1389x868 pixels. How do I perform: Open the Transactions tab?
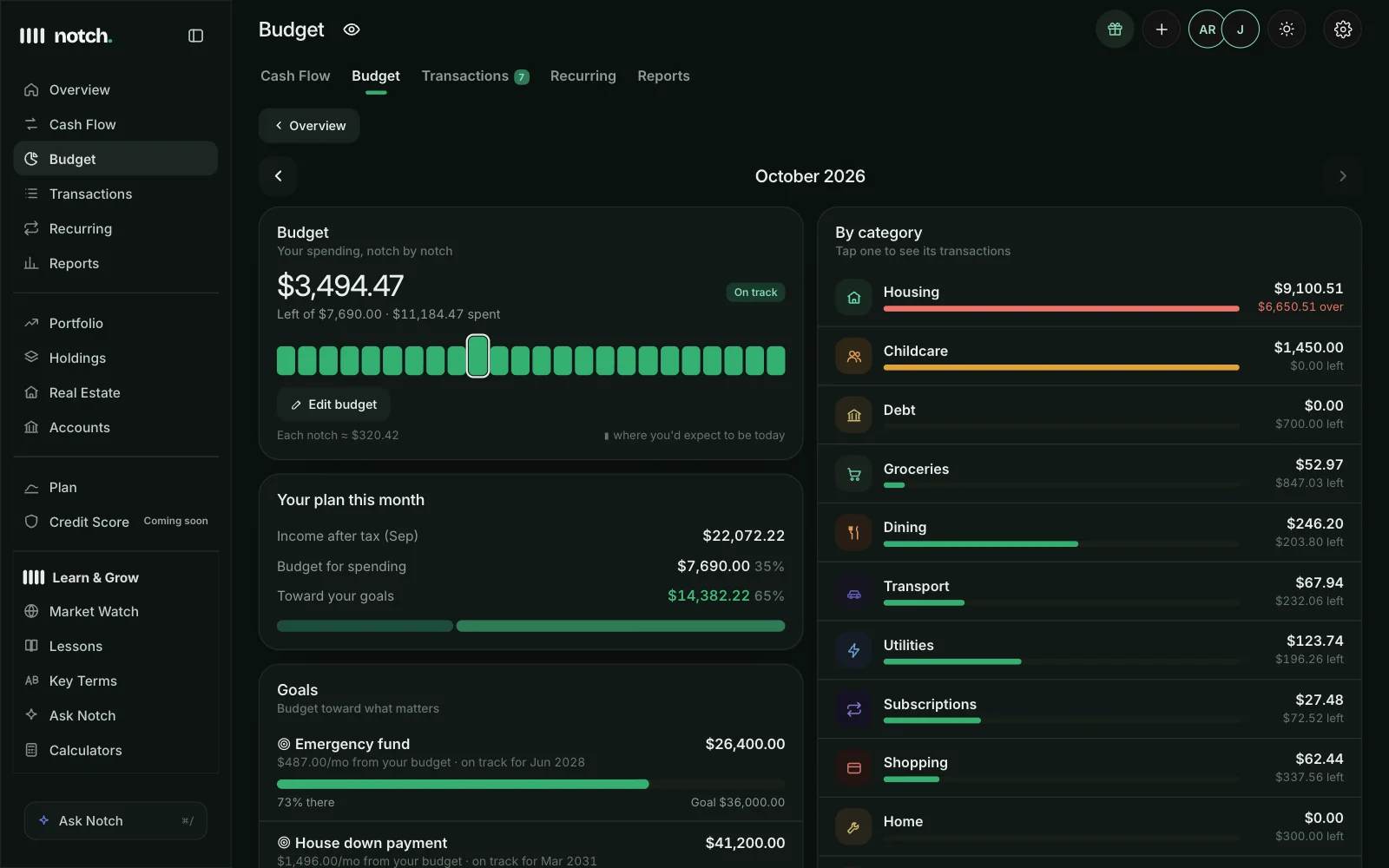(475, 76)
